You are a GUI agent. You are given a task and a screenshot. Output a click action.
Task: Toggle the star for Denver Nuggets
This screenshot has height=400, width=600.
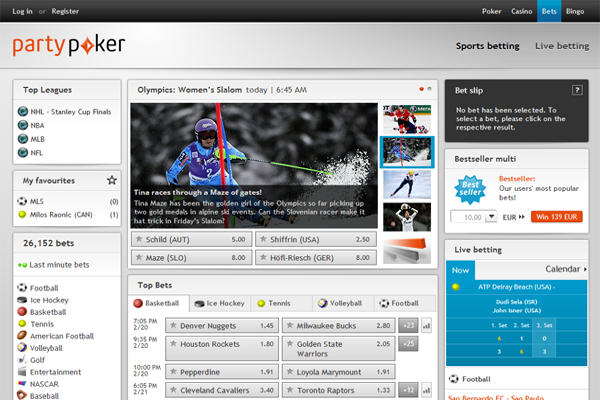tap(173, 325)
